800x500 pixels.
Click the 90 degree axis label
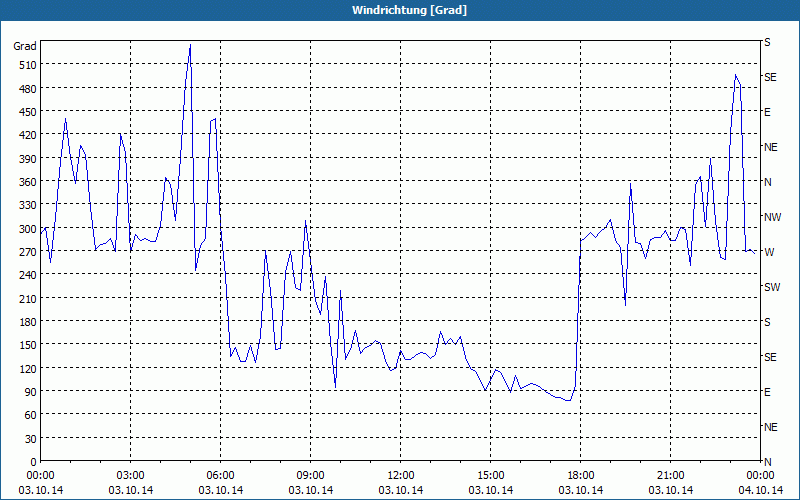click(31, 392)
